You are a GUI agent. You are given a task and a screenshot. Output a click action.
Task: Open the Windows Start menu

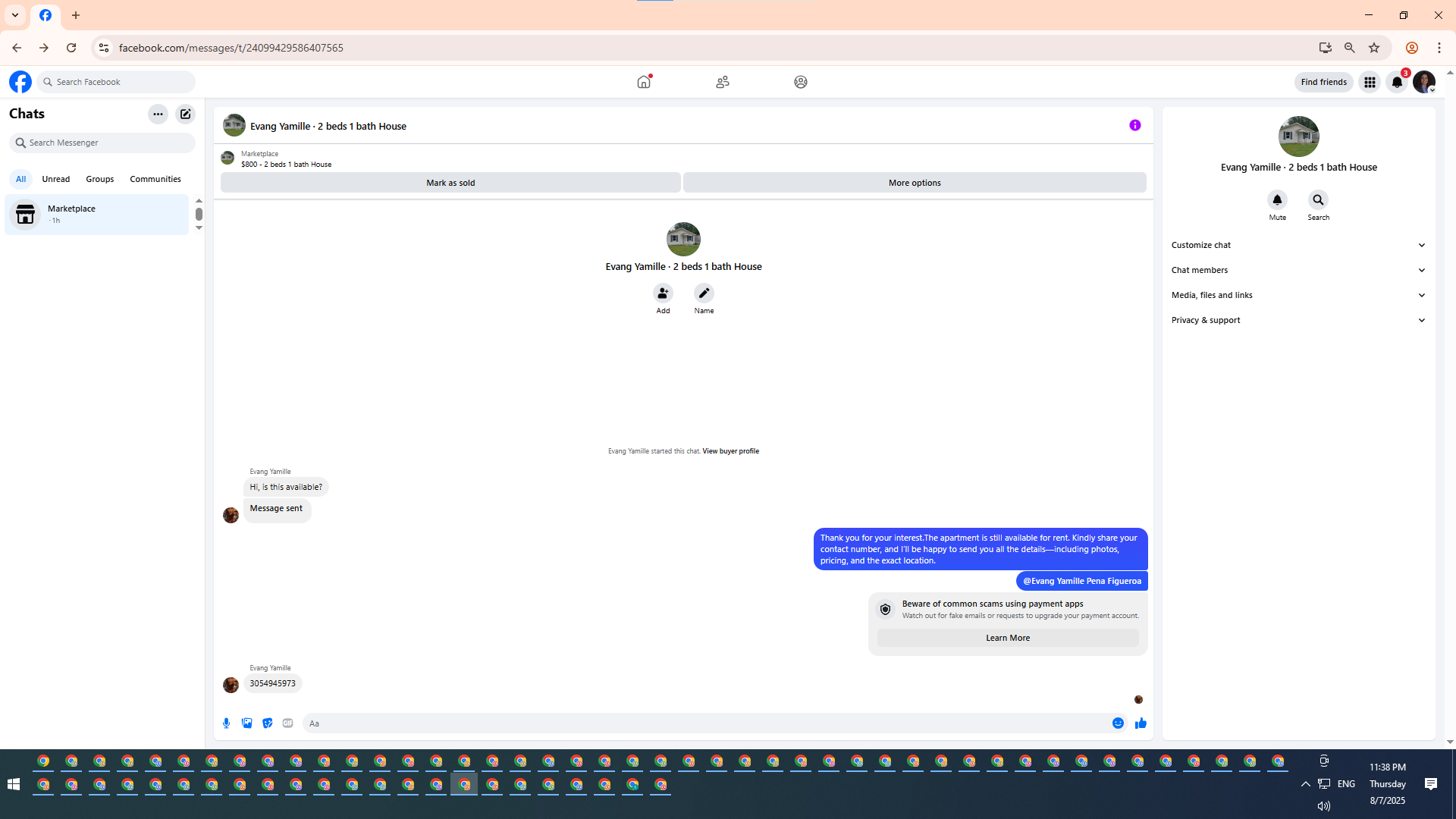[13, 784]
